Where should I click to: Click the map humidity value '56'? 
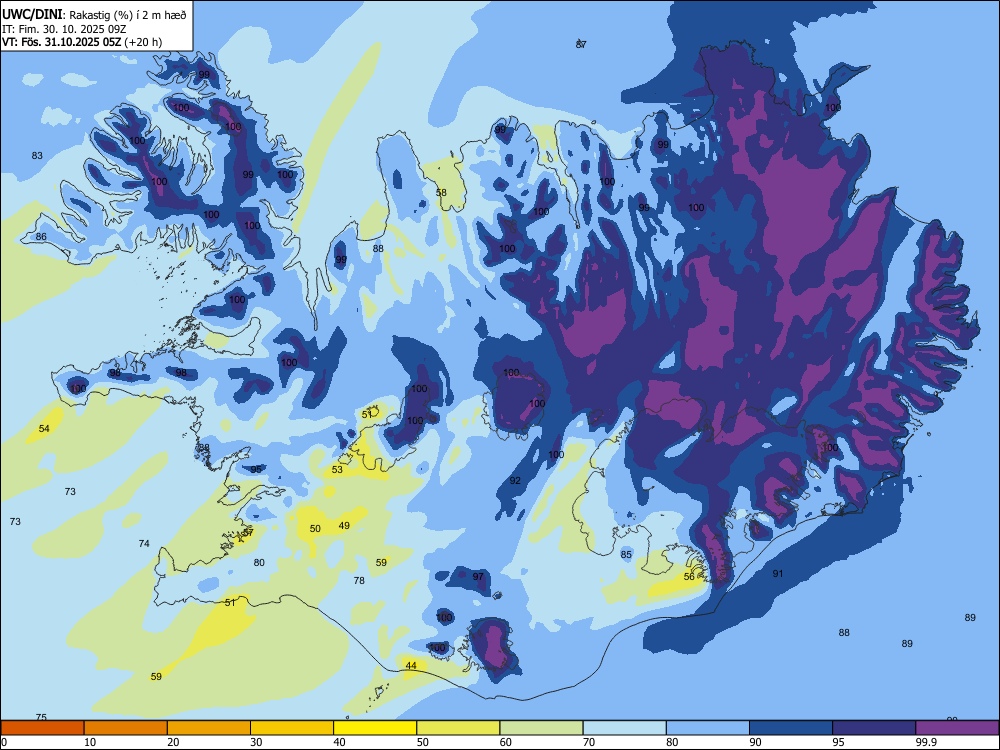click(689, 577)
